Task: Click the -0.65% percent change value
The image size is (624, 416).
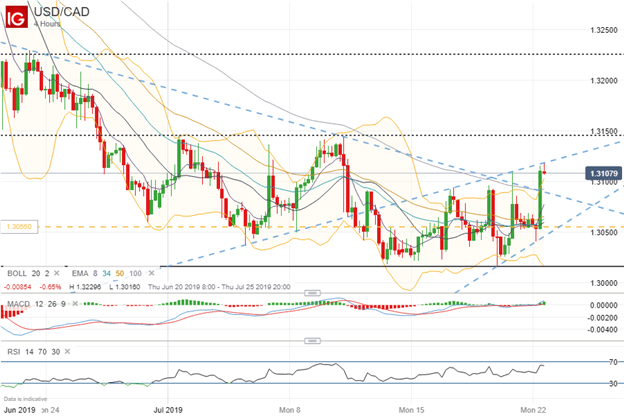Action: (x=50, y=287)
